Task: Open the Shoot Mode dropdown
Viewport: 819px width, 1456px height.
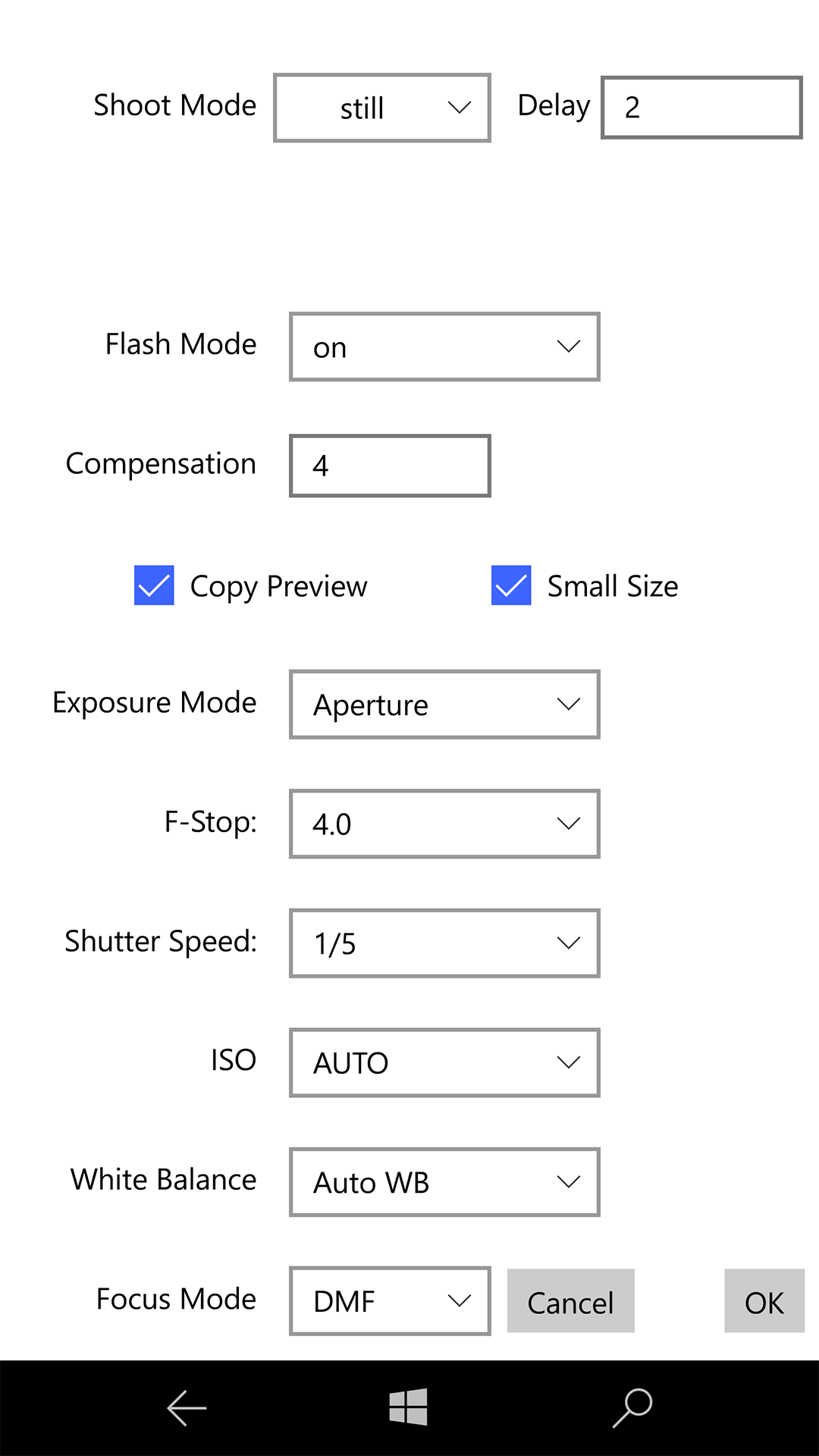Action: pos(381,108)
